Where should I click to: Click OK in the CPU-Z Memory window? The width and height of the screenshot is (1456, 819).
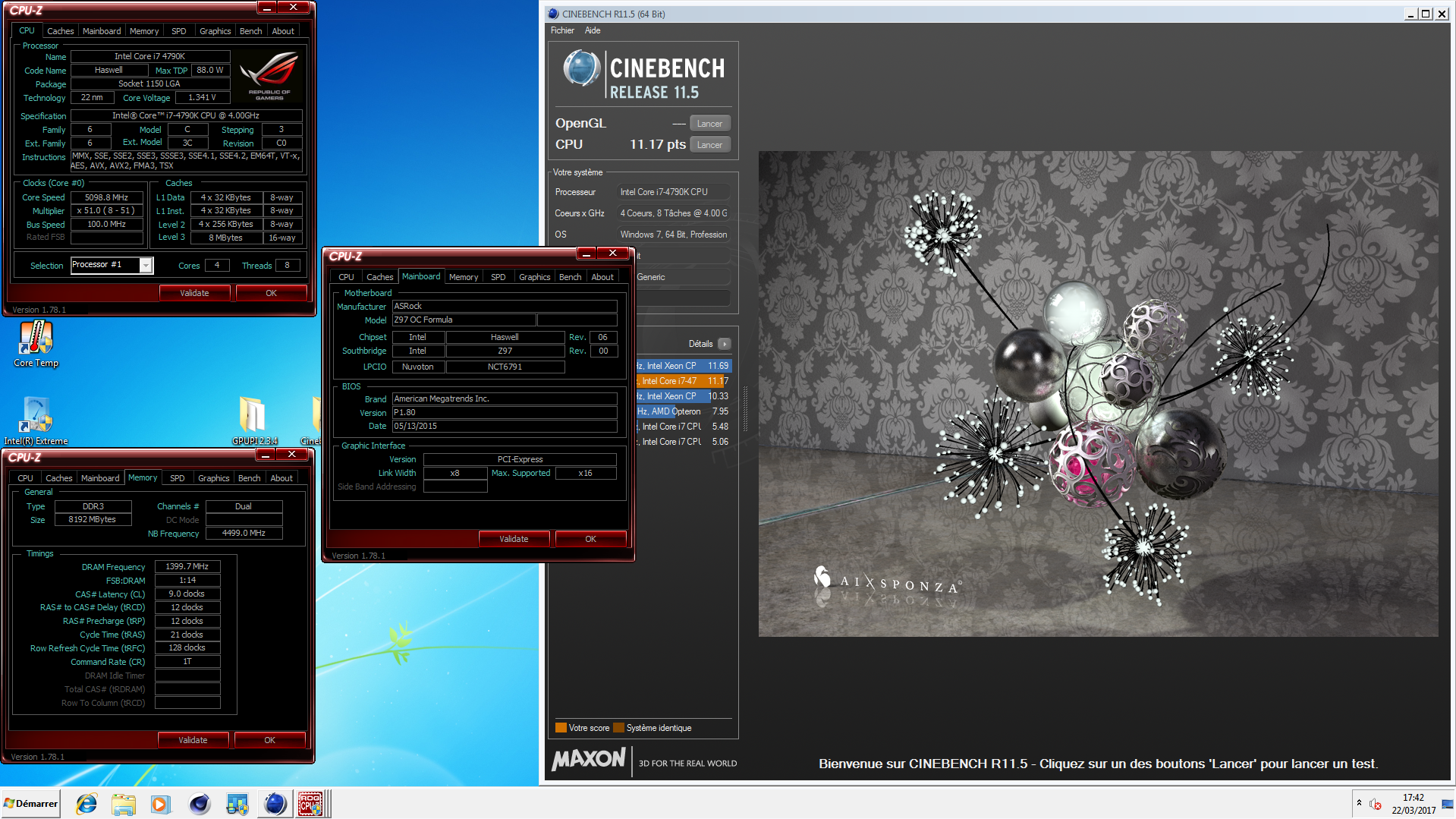coord(269,740)
